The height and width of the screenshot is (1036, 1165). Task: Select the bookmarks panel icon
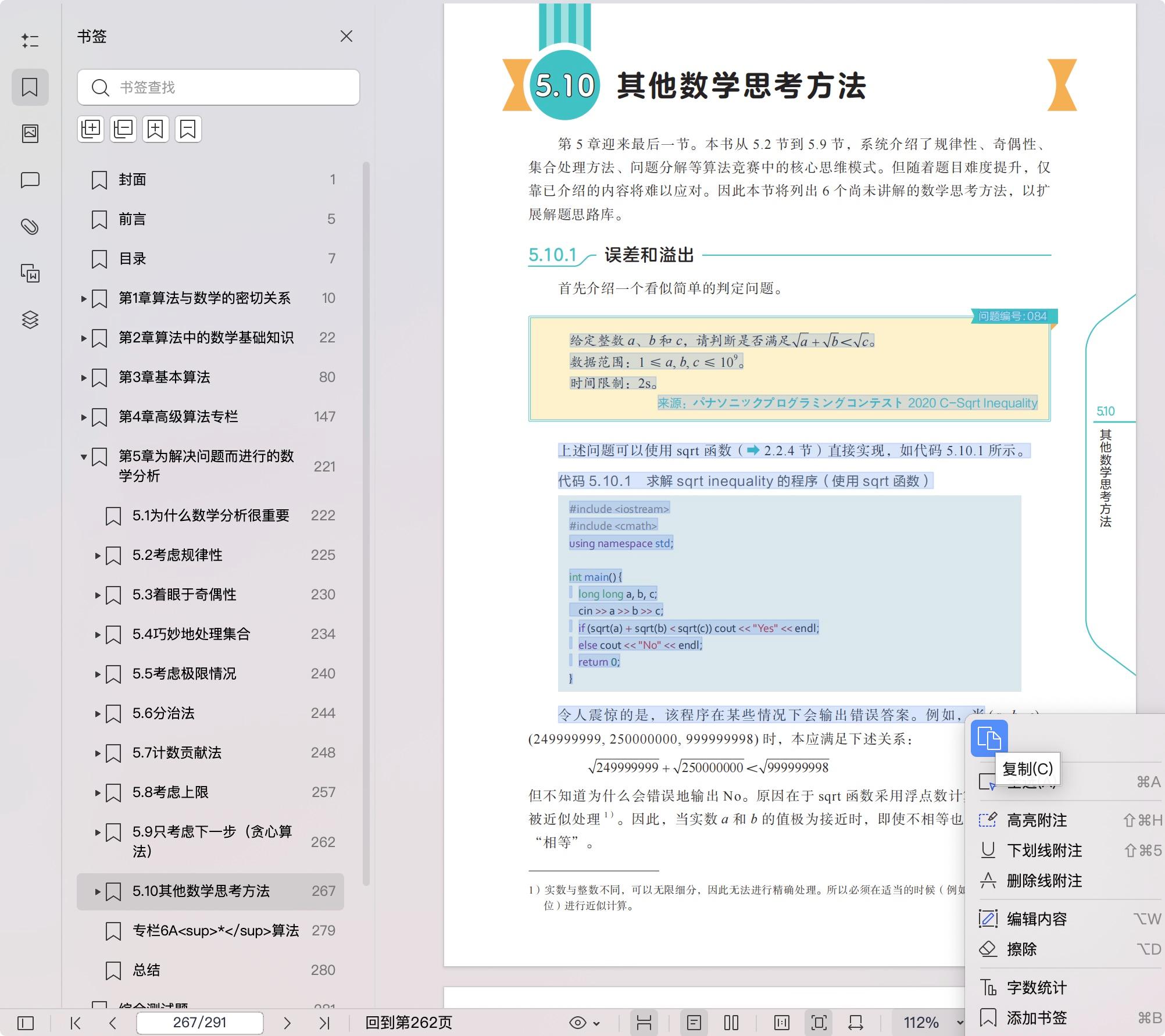[30, 87]
